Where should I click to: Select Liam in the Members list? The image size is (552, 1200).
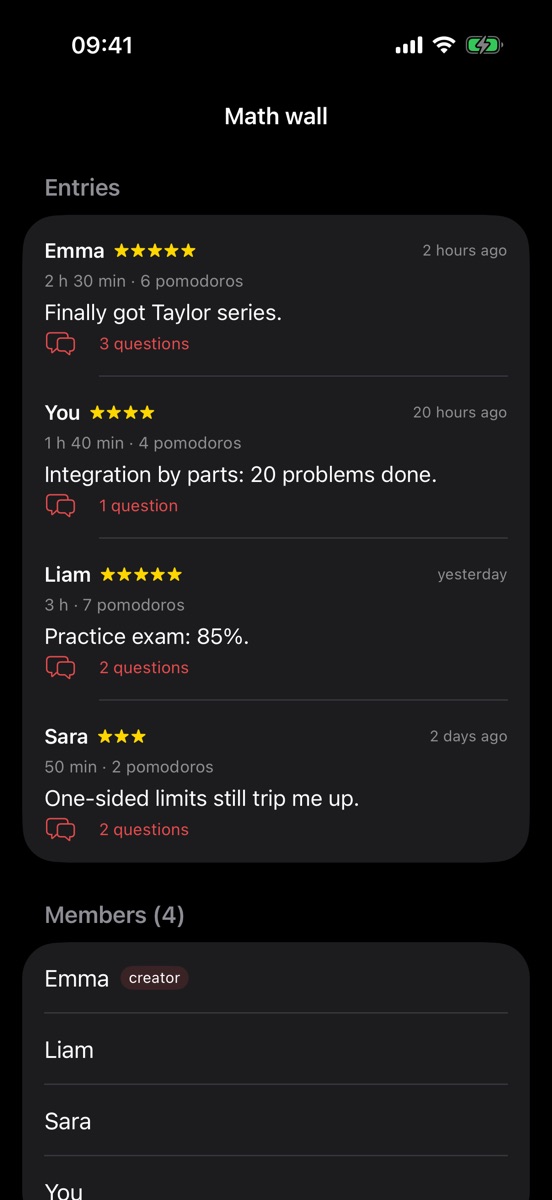(x=276, y=1049)
